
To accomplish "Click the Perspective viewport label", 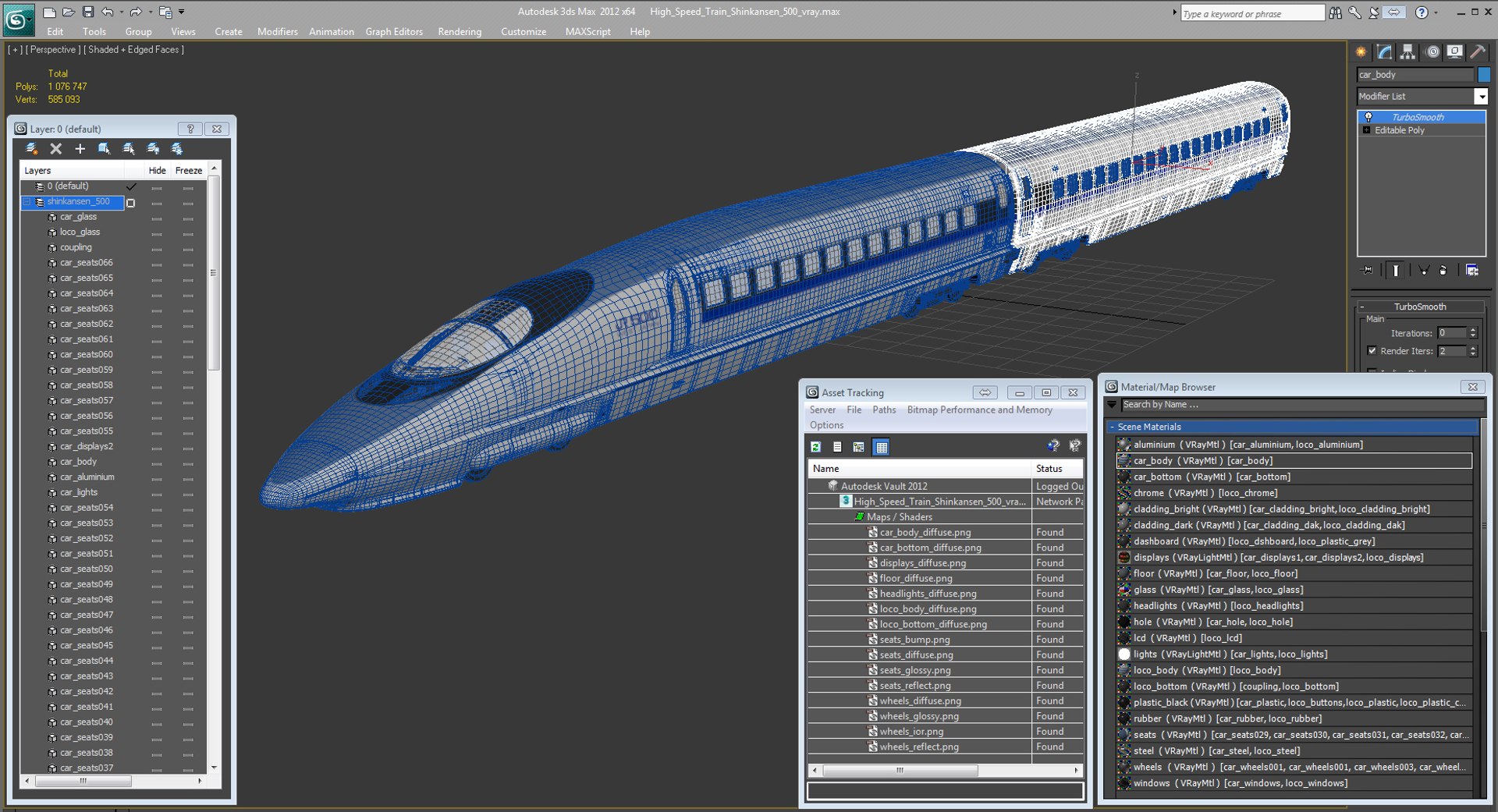I will tap(52, 49).
